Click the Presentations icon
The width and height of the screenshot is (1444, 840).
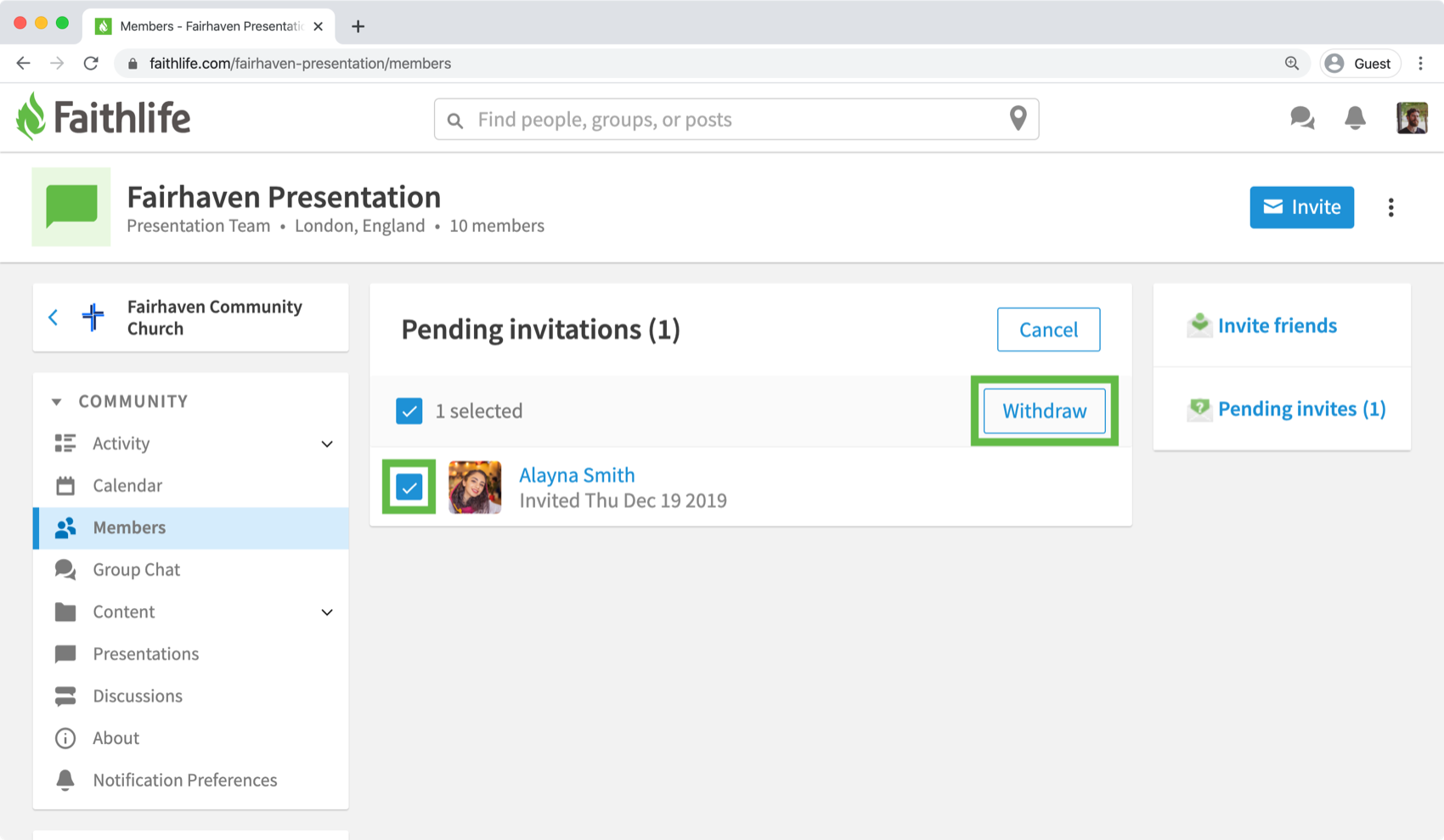[65, 655]
